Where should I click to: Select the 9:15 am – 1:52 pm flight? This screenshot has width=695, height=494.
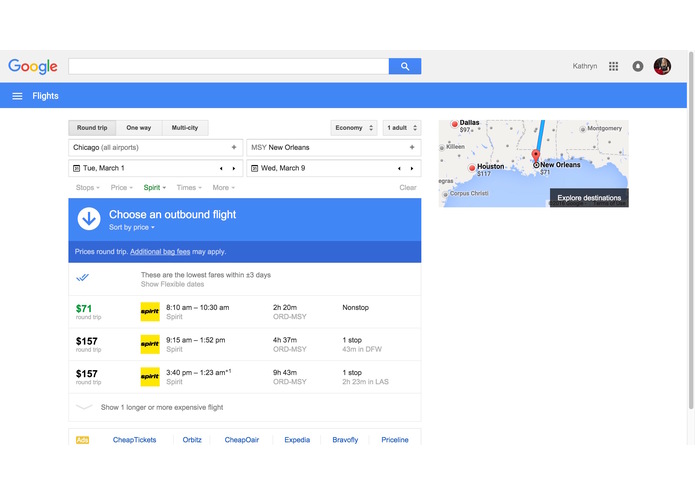pyautogui.click(x=245, y=345)
